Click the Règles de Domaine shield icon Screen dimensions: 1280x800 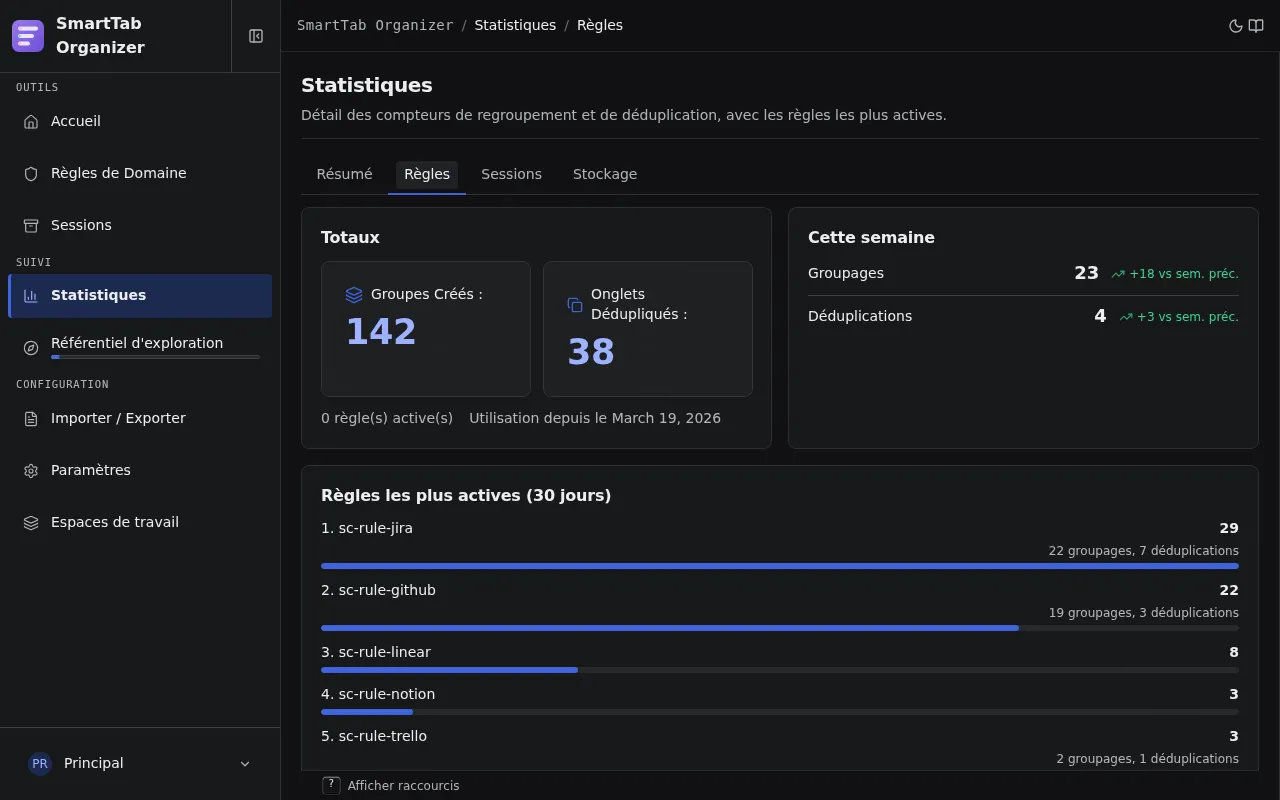31,174
